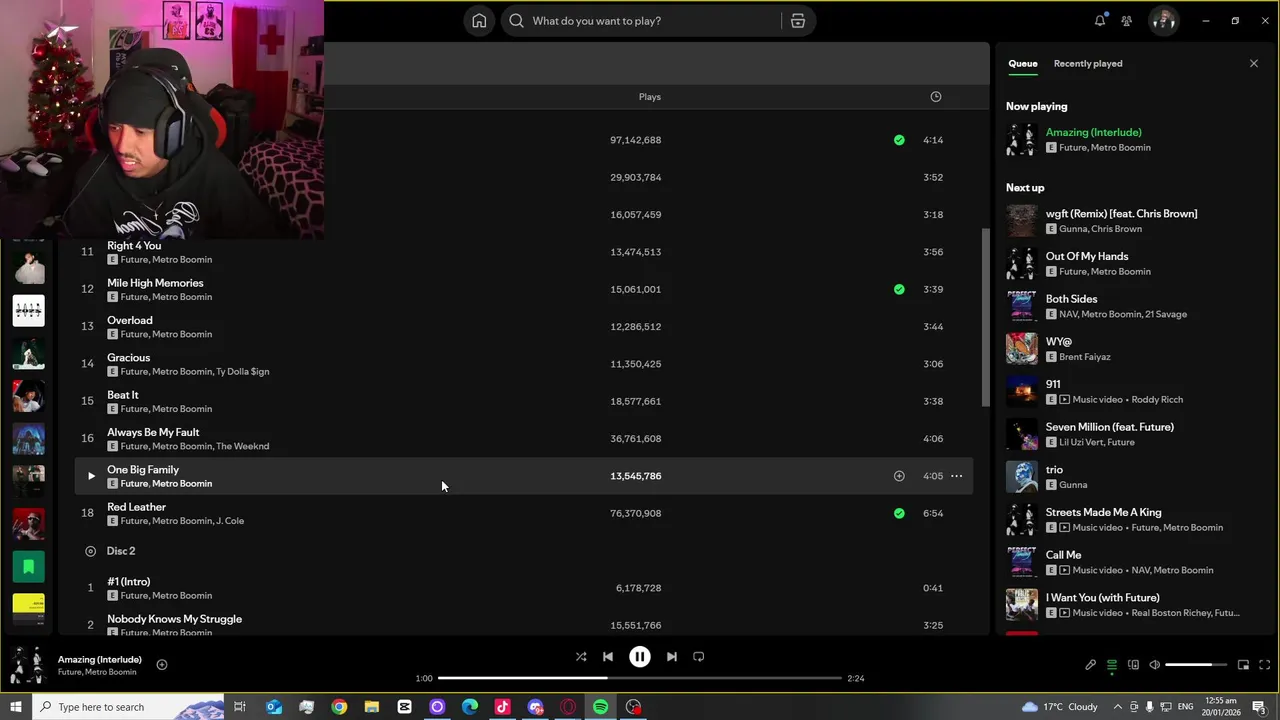Select Seven Million (feat. Future) in the queue
Viewport: 1280px width, 720px height.
coord(1110,427)
